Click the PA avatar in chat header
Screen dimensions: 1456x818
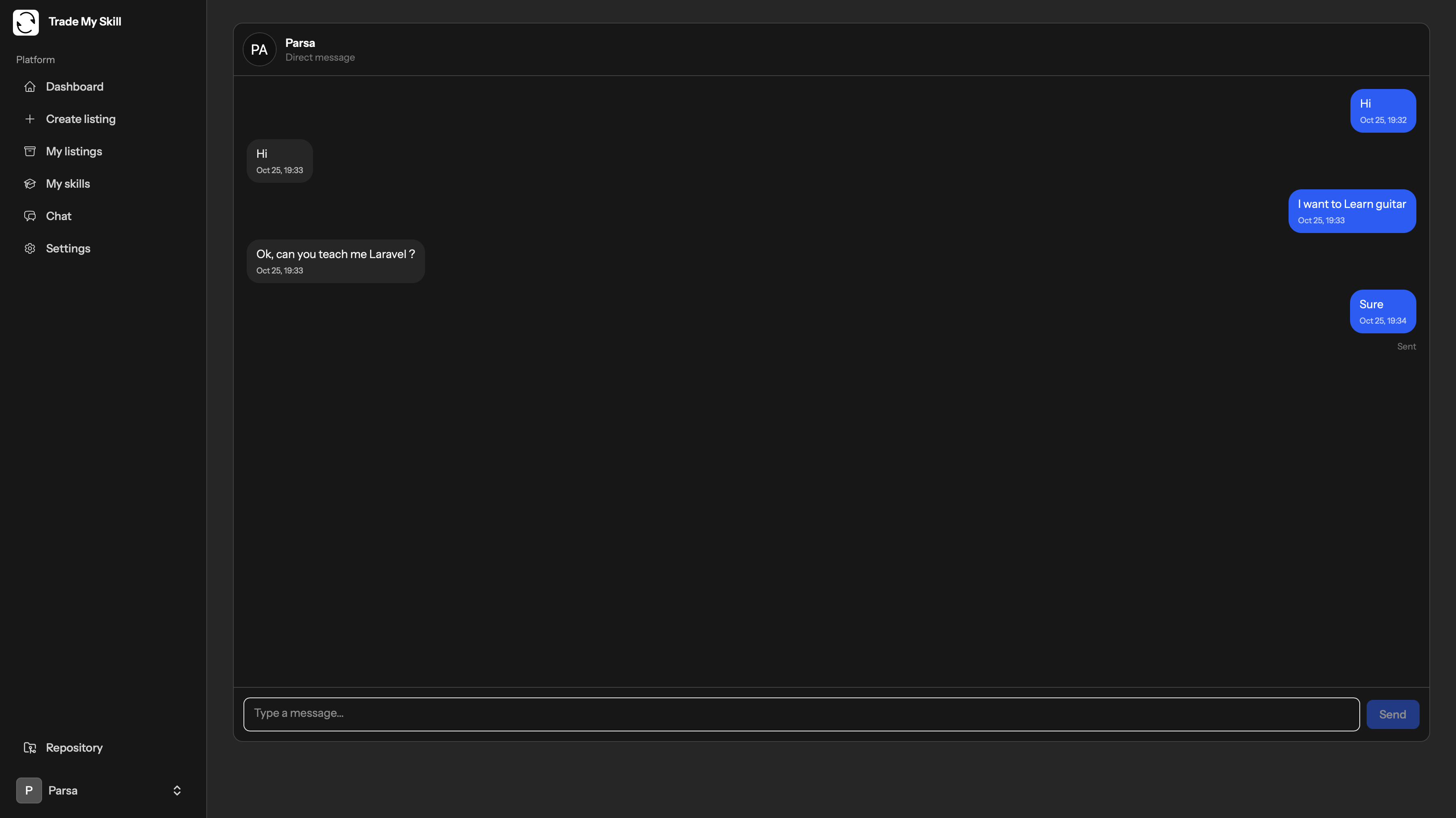point(259,50)
